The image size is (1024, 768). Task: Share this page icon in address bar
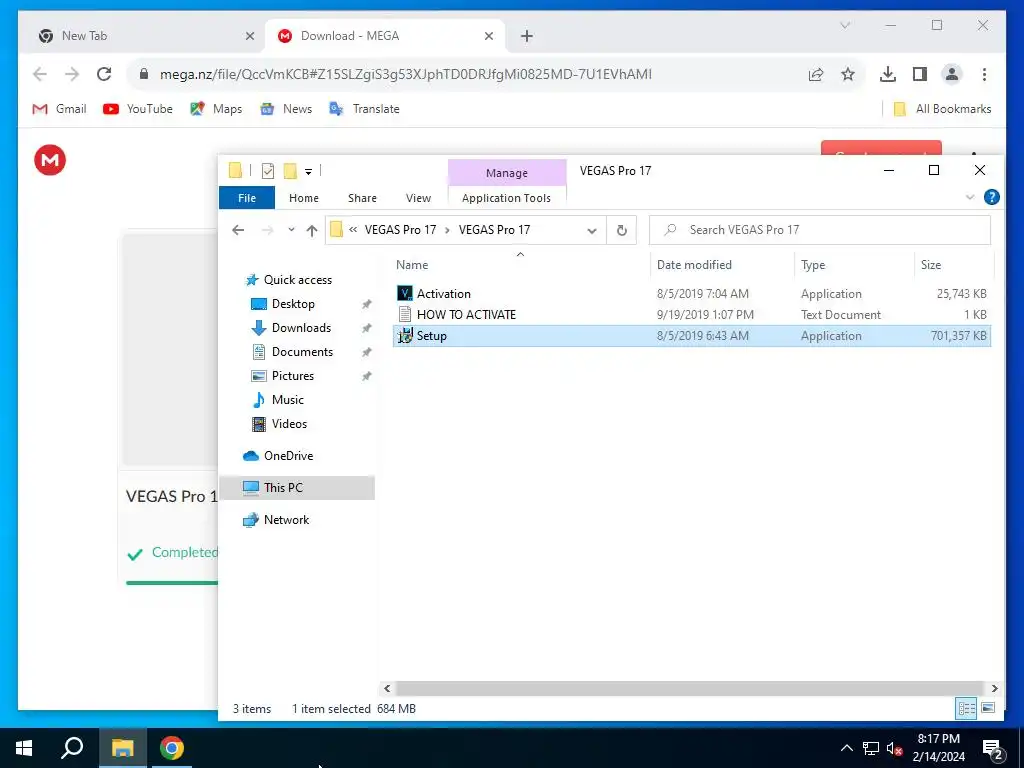pos(816,74)
